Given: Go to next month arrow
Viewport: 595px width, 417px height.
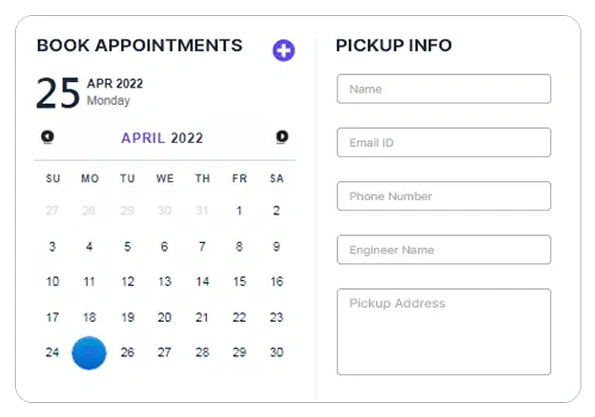Looking at the screenshot, I should [x=282, y=137].
